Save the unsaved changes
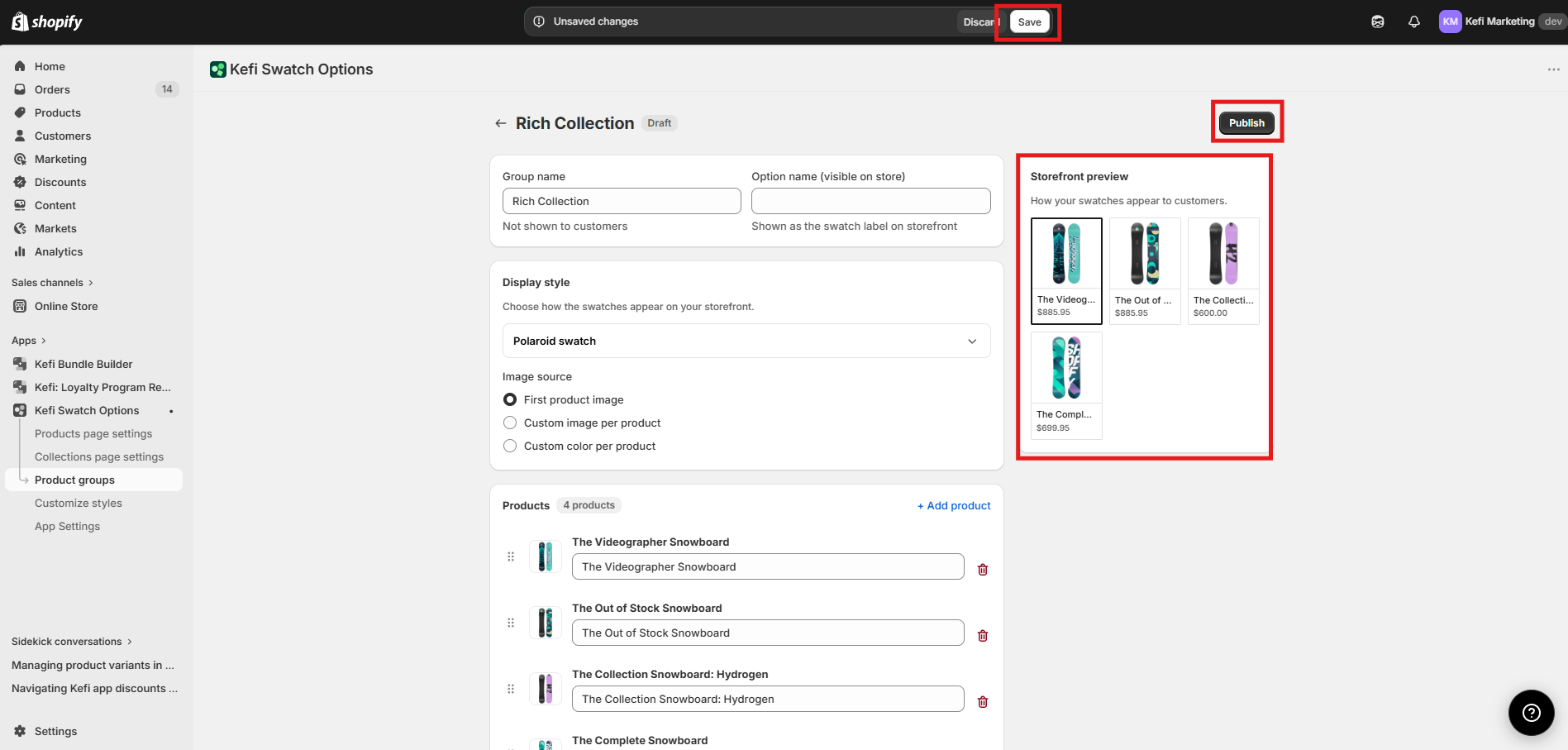The height and width of the screenshot is (750, 1568). 1029,22
